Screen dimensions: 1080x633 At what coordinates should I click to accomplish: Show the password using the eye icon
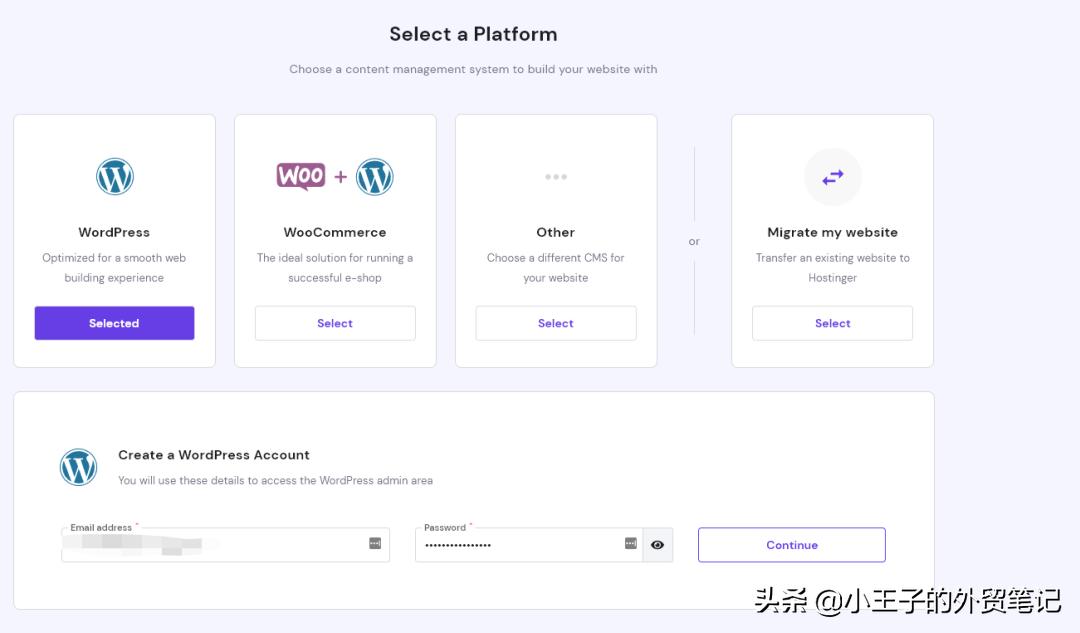[x=658, y=544]
